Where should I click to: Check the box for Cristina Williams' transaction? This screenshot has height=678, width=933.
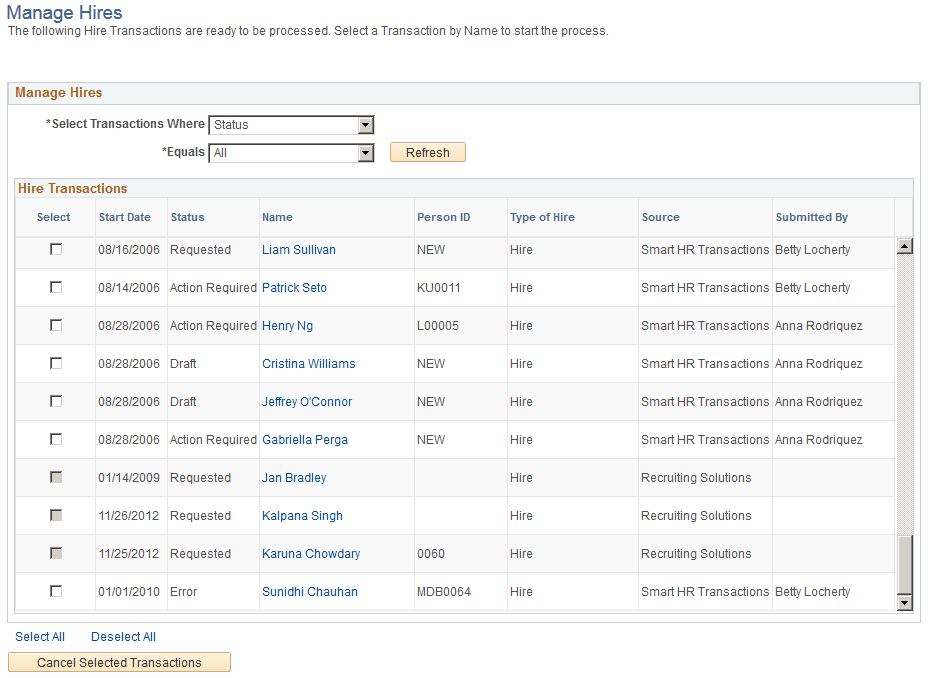pos(54,363)
